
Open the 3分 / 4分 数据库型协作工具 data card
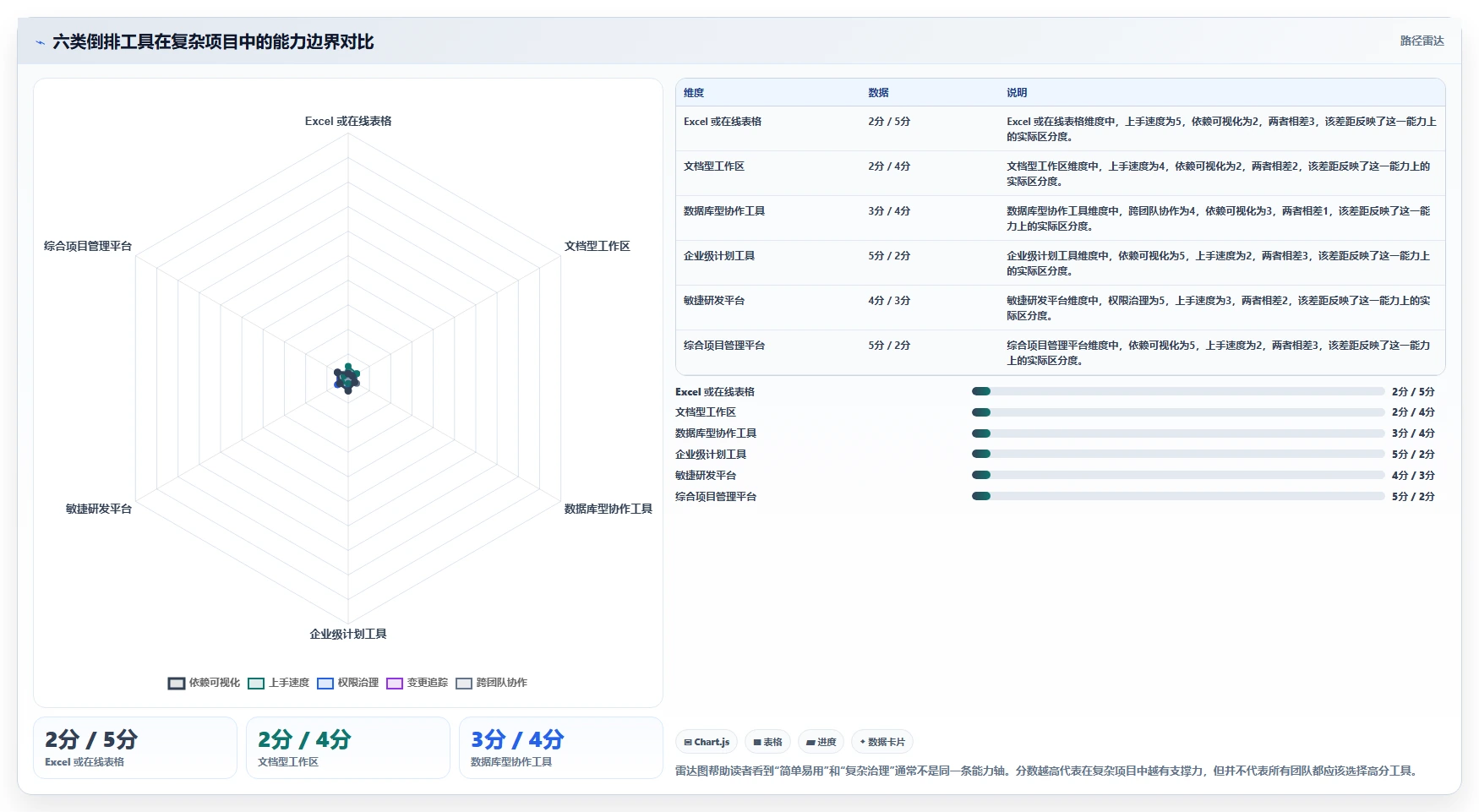pos(561,748)
